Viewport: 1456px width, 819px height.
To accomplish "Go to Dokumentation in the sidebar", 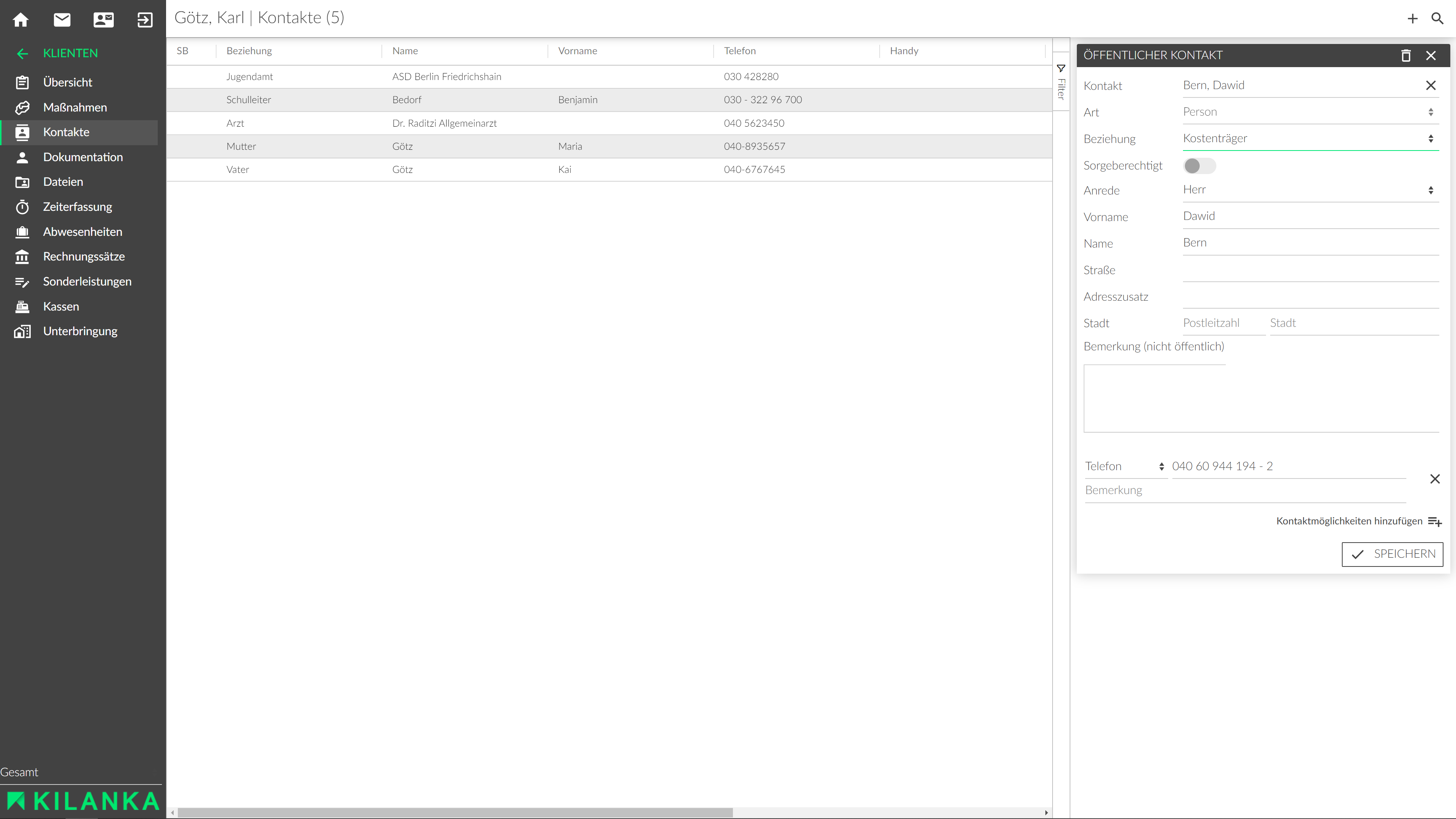I will (x=83, y=157).
